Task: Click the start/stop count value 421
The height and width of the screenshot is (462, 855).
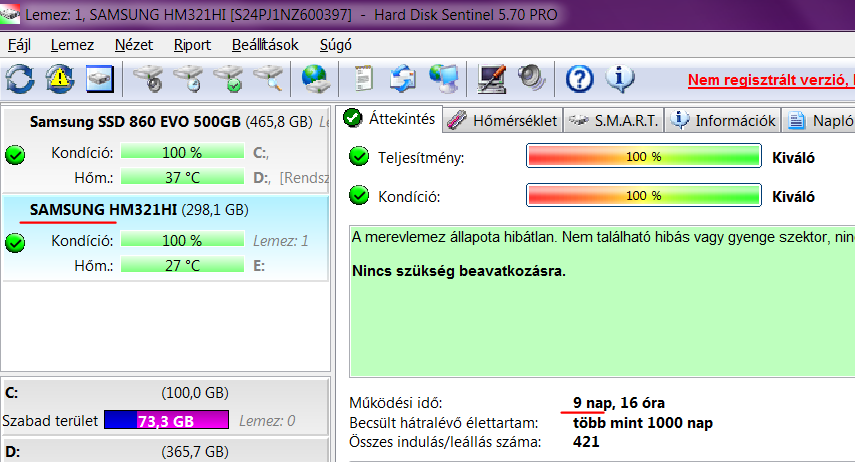Action: pos(586,442)
